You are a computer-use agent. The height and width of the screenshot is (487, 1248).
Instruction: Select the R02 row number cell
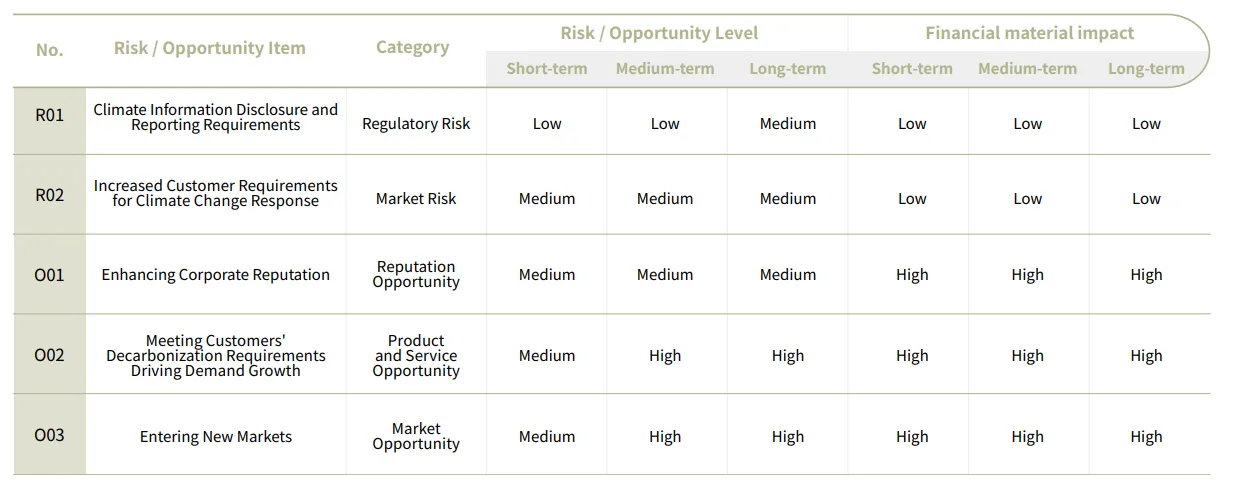coord(49,195)
